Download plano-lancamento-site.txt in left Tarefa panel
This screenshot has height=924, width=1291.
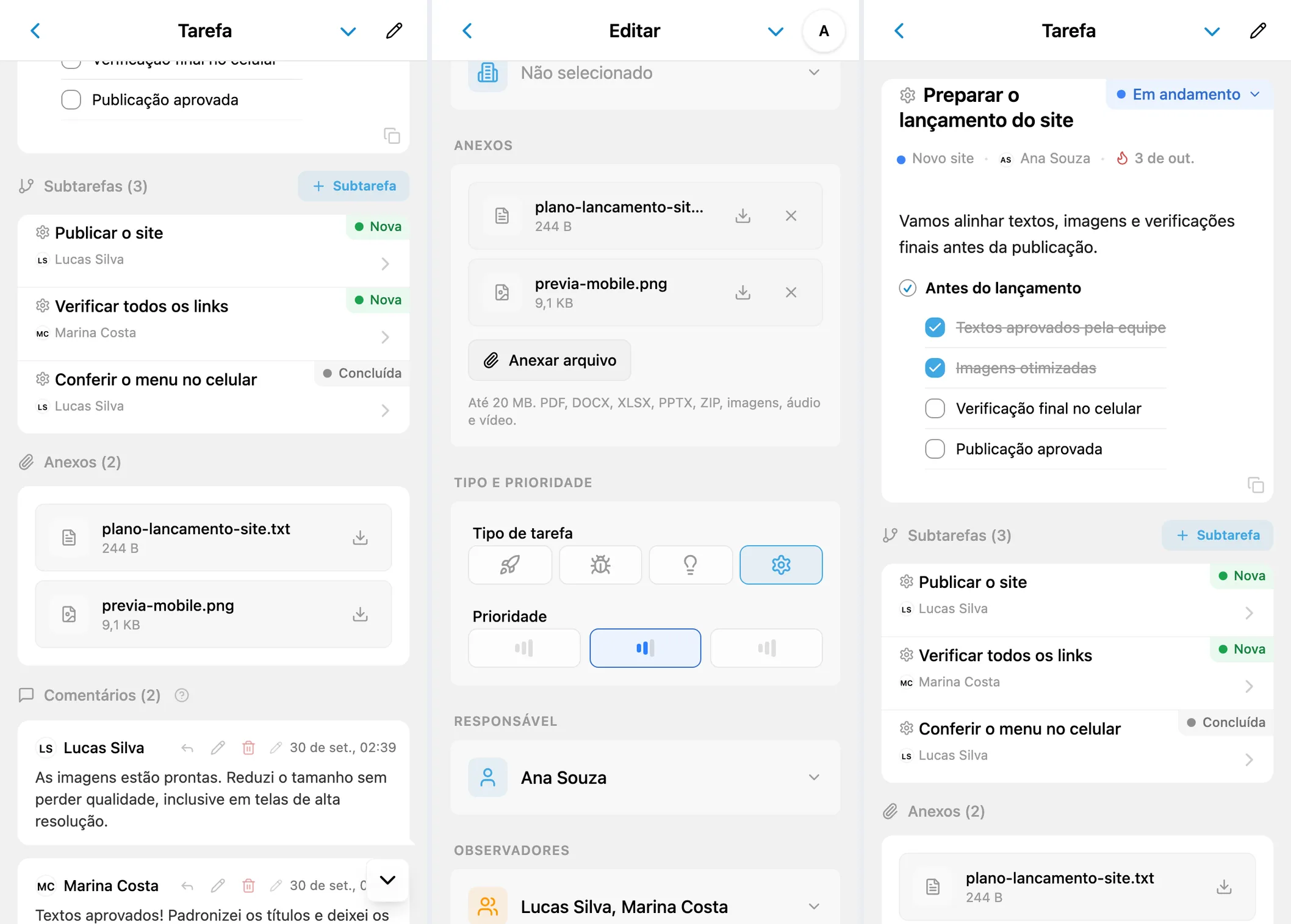click(360, 537)
